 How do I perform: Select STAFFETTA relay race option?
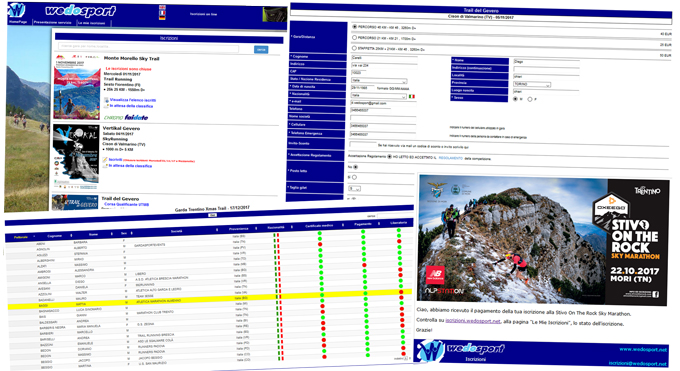click(x=354, y=49)
